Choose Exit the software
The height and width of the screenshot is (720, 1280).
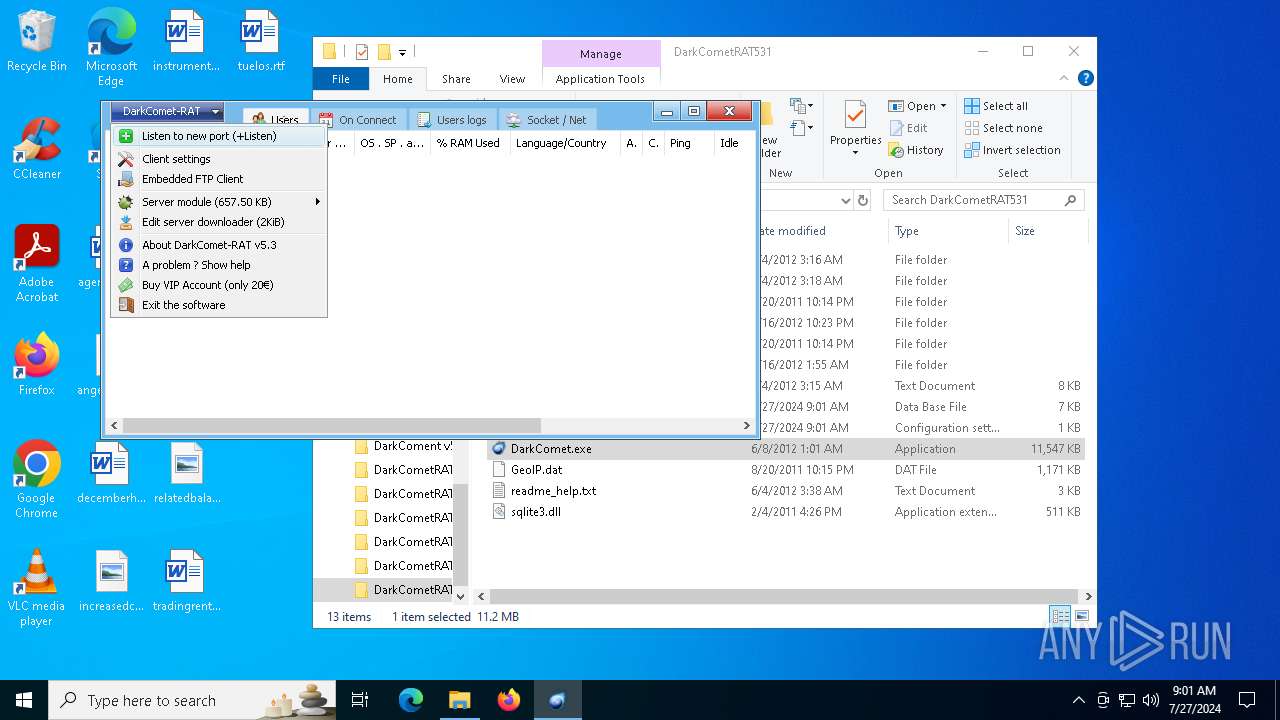coord(219,305)
